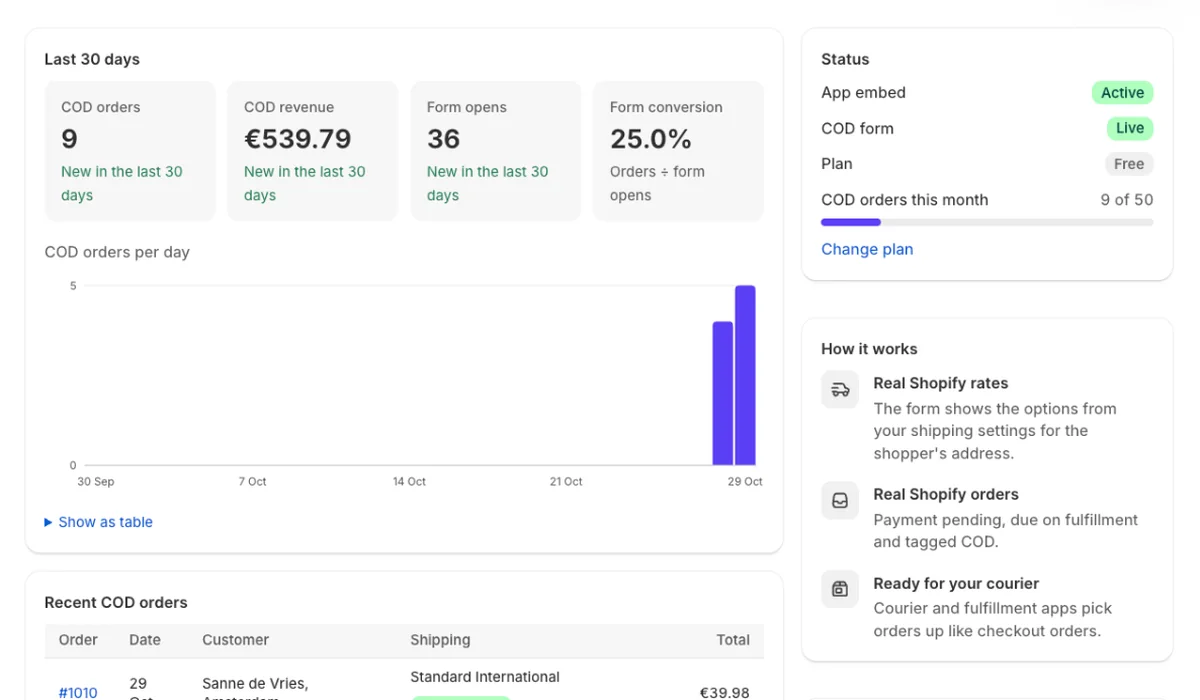Click the How it works heading
The image size is (1200, 700).
pos(869,349)
